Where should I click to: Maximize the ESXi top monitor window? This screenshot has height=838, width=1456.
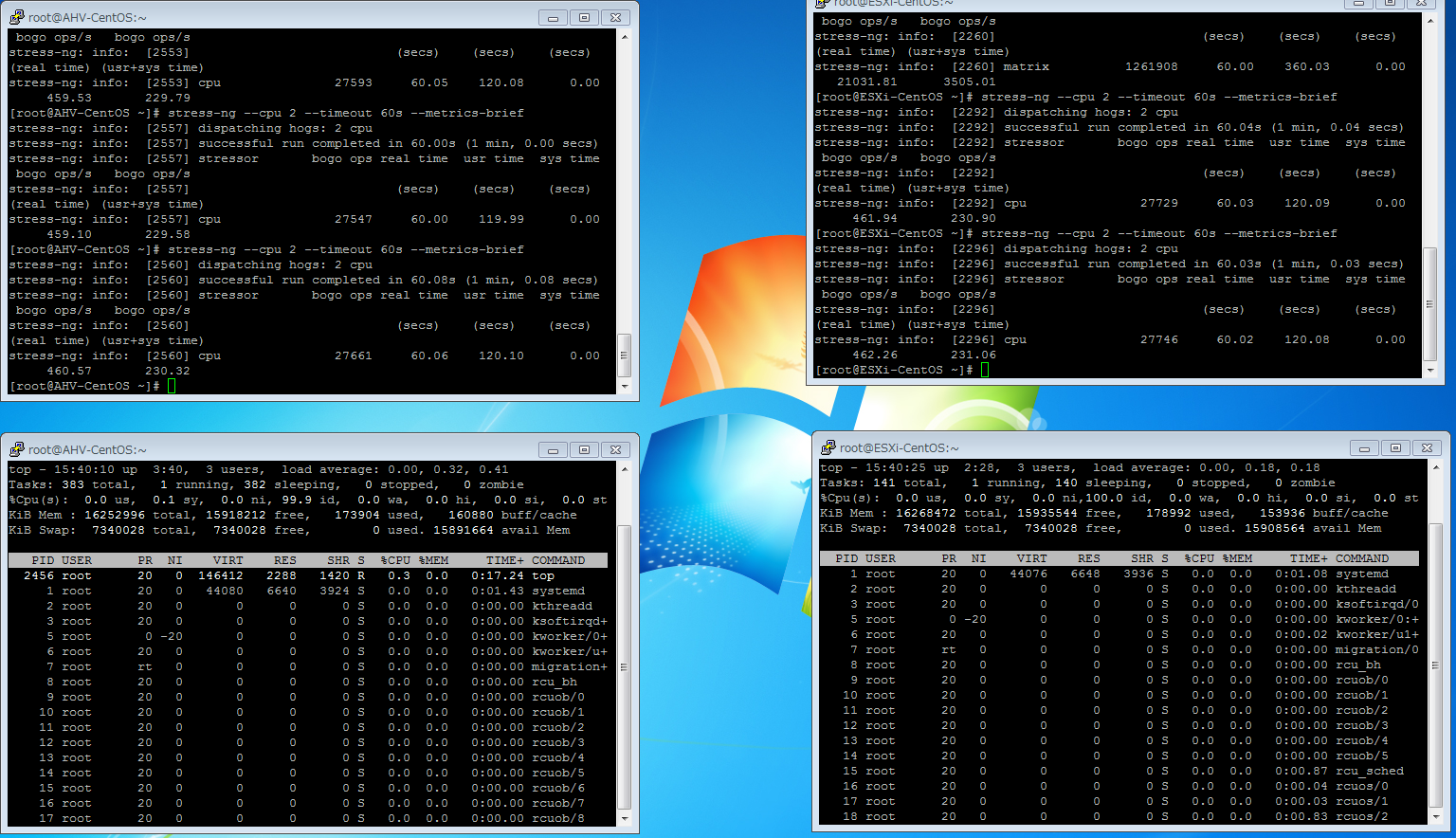(1395, 447)
